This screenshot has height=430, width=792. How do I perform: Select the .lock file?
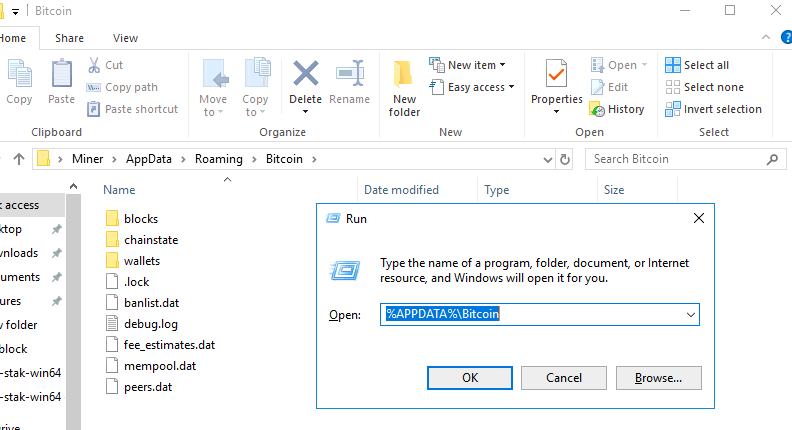[x=128, y=282]
